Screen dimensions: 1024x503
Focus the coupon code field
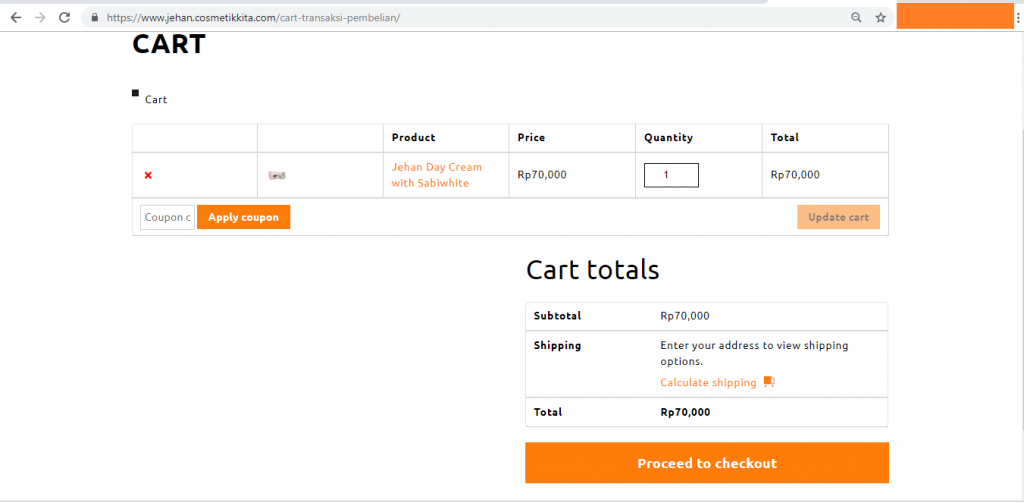coord(167,217)
